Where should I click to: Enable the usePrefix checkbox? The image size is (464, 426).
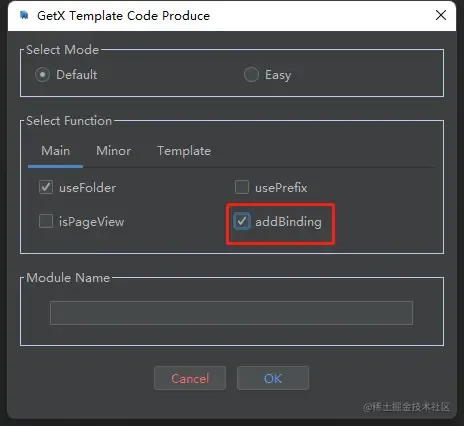tap(242, 187)
